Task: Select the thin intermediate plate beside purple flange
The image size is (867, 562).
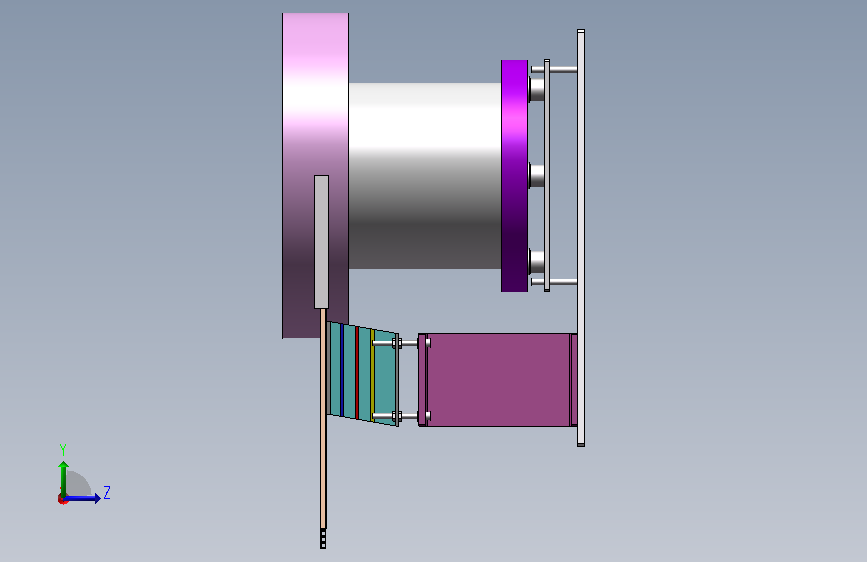Action: (547, 175)
